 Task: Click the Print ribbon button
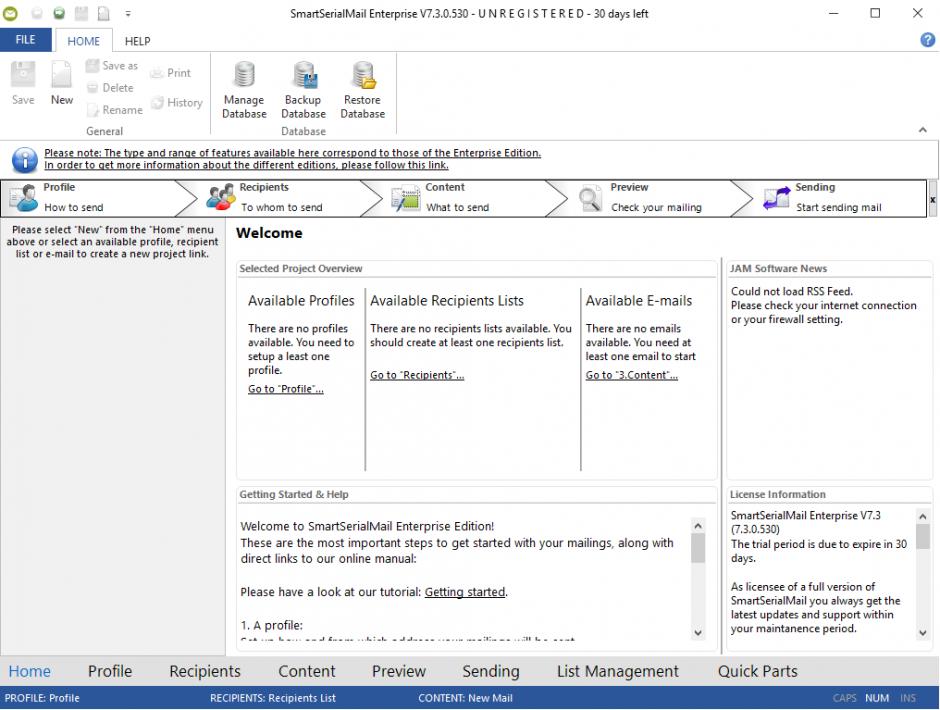(x=170, y=73)
